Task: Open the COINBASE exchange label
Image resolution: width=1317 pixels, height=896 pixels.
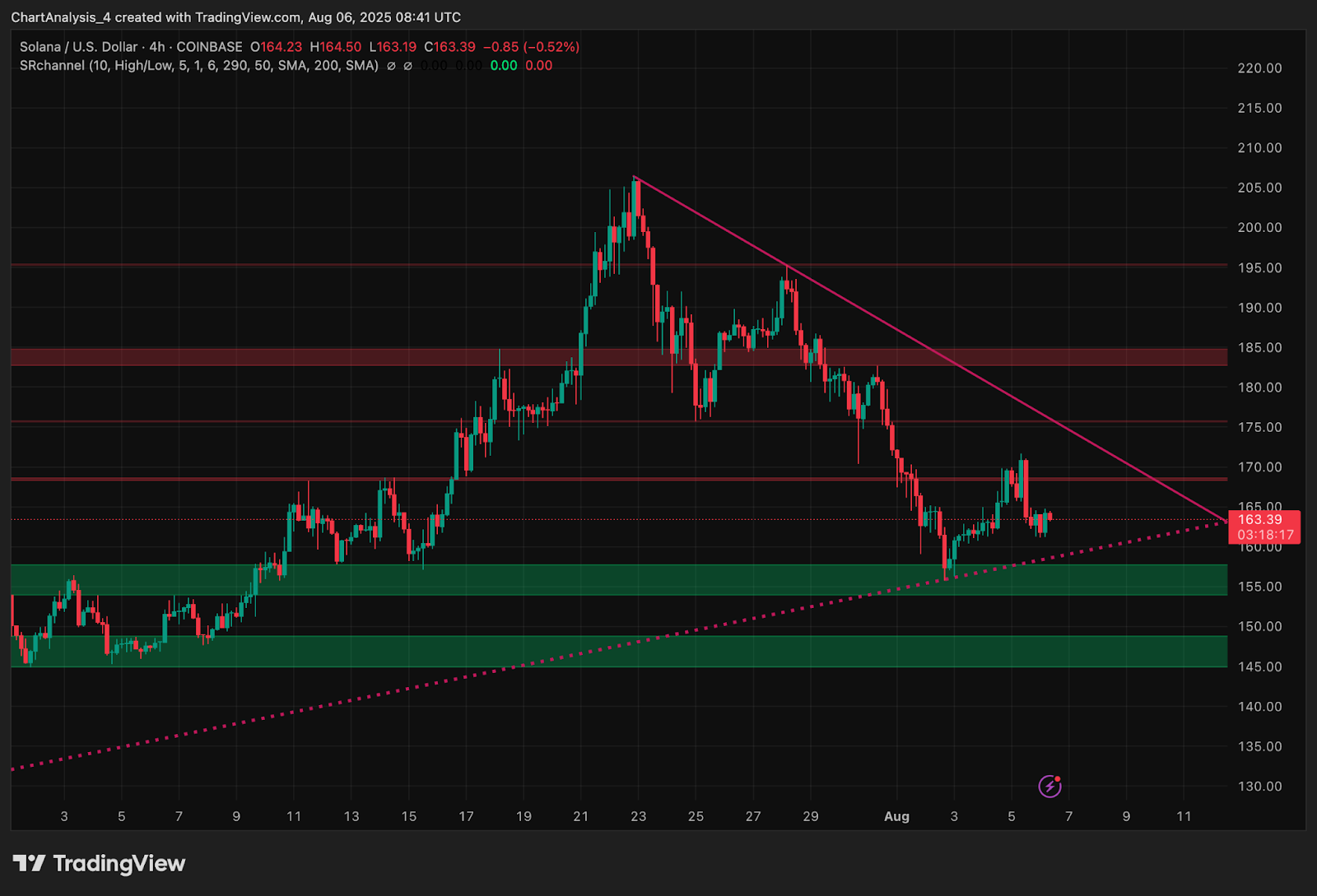Action: click(209, 47)
